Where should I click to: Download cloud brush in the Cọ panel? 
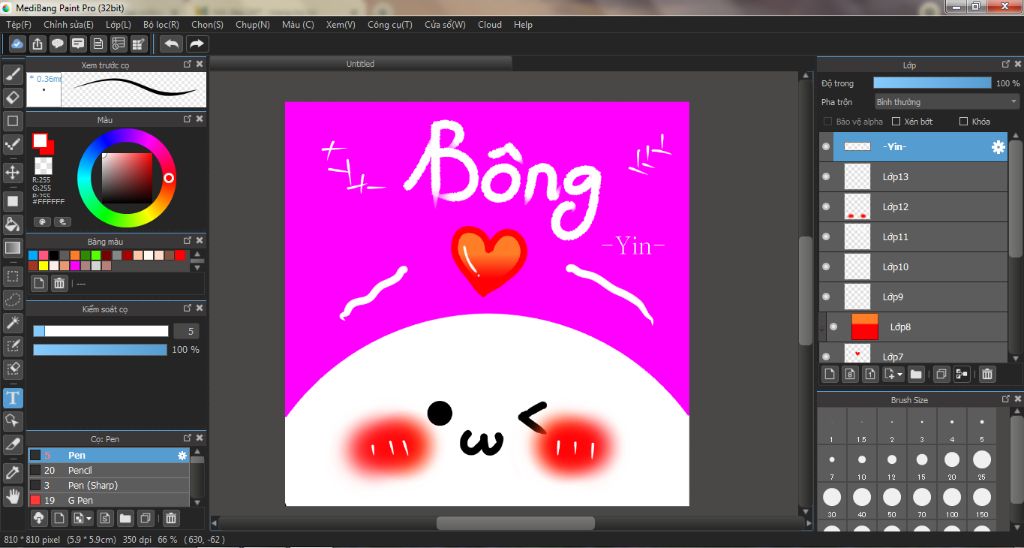(39, 519)
